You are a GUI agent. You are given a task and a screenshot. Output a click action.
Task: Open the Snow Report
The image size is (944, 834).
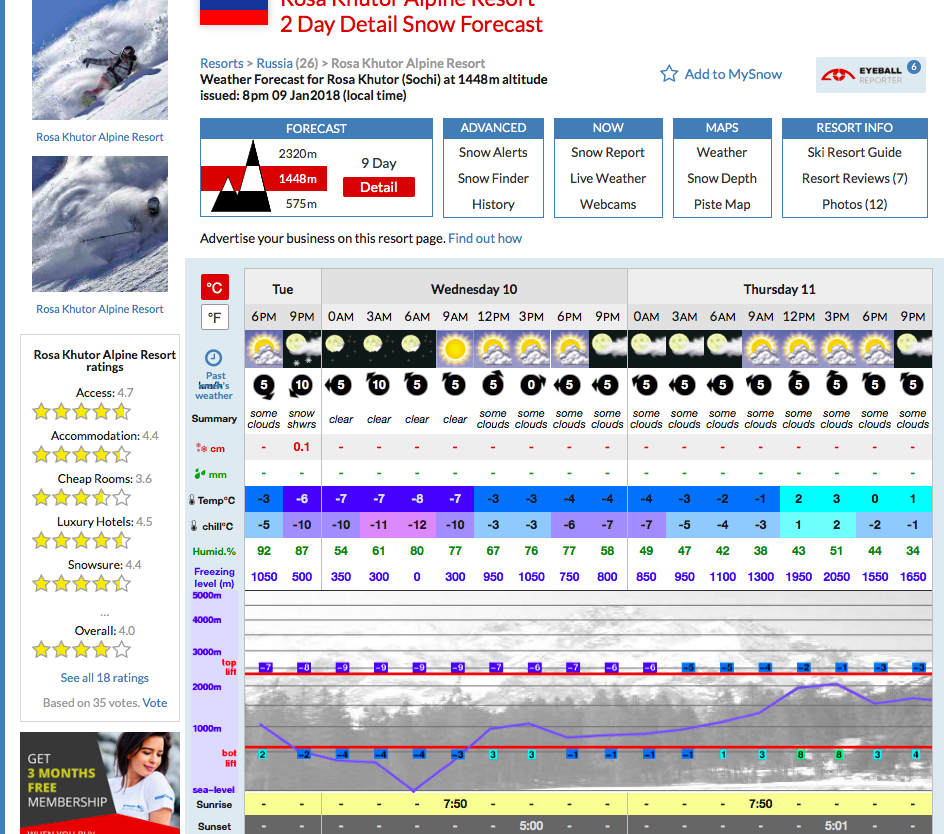[x=608, y=152]
